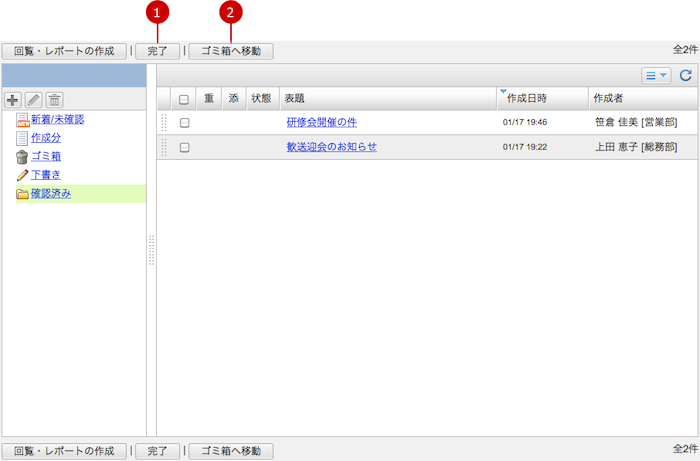Screen dimensions: 700x461
Task: Toggle the select-all checkbox in header
Action: click(183, 100)
